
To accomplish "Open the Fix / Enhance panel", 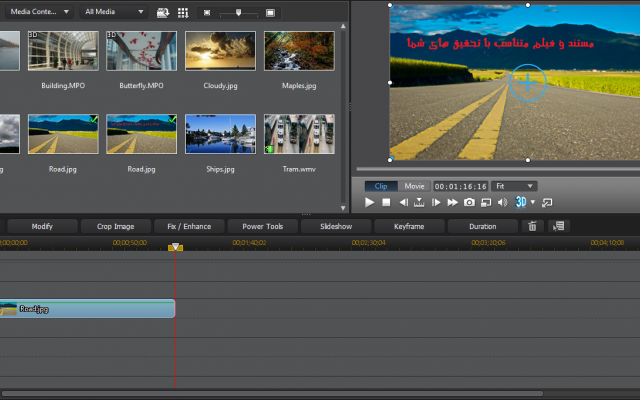I will (x=189, y=226).
